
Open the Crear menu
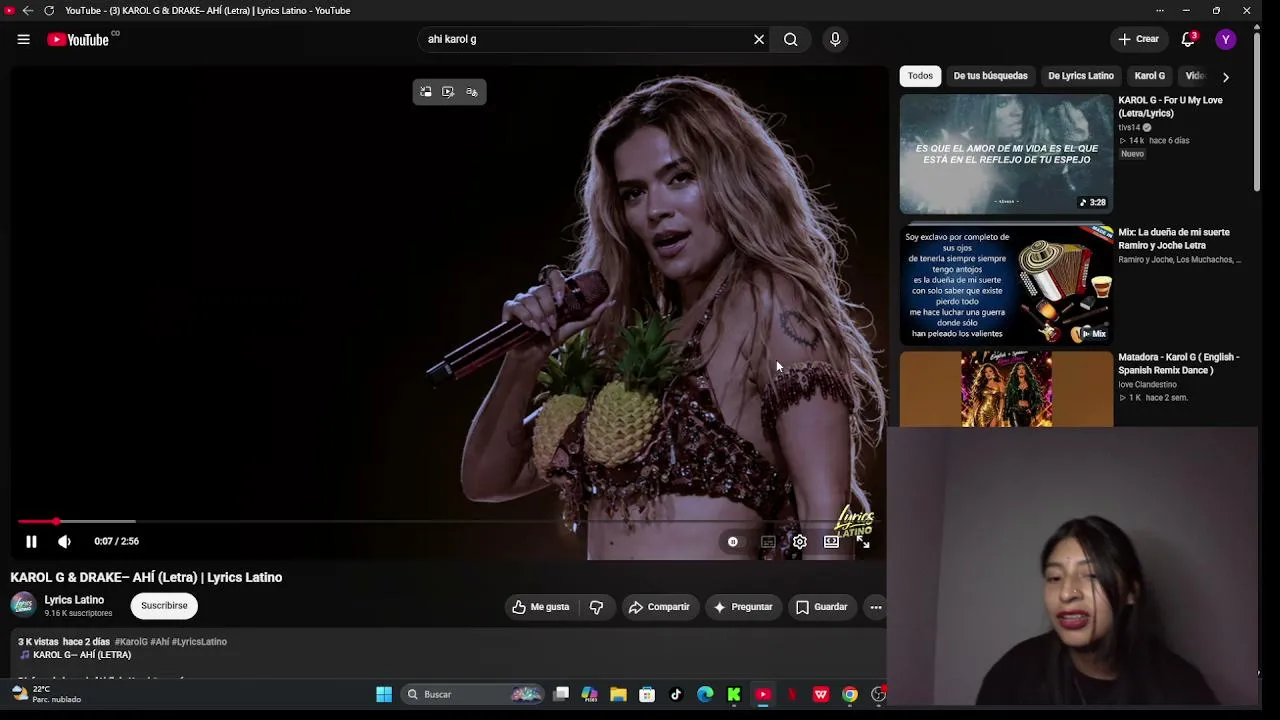coord(1139,39)
